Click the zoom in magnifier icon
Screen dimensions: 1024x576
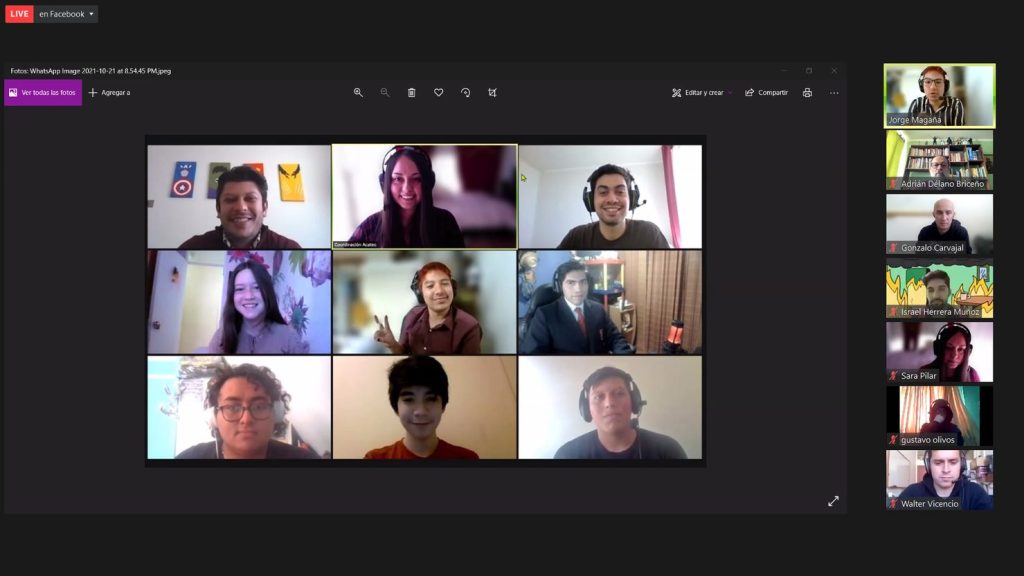pos(358,93)
